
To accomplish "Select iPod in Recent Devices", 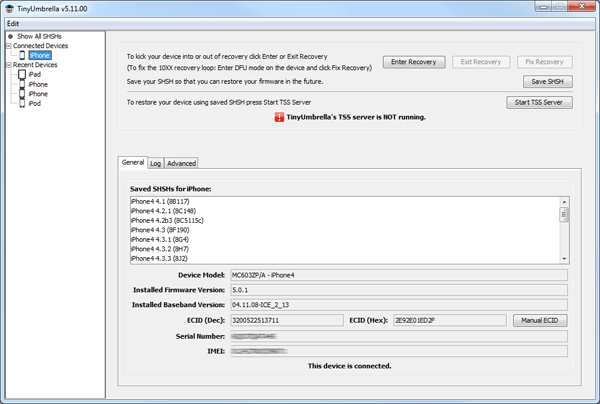I will coord(34,103).
